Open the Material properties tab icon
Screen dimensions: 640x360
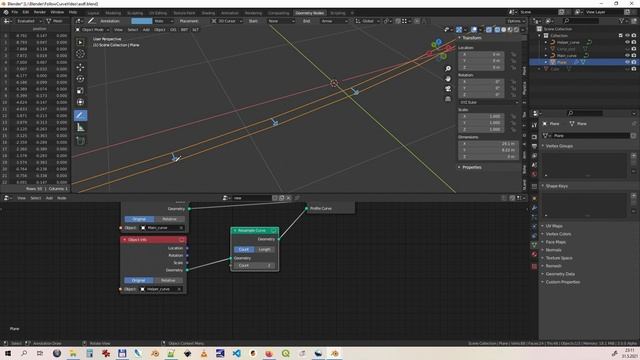(534, 255)
